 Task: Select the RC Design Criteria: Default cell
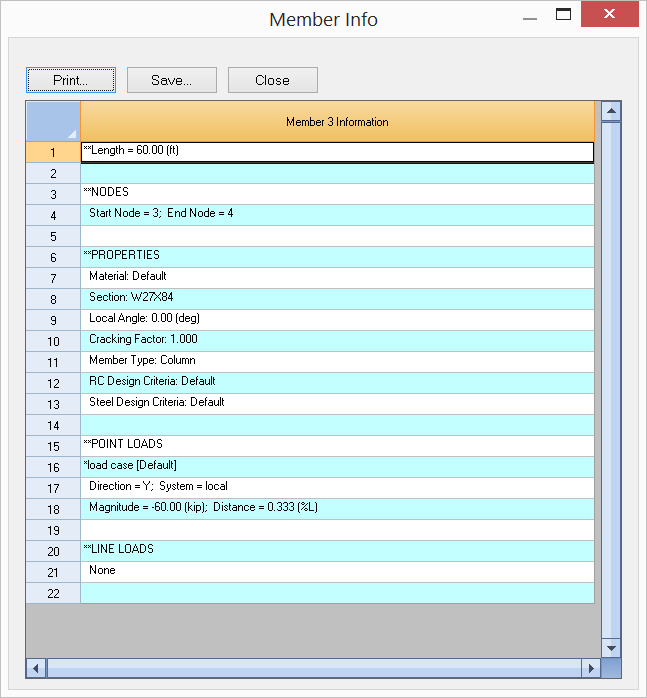(337, 383)
